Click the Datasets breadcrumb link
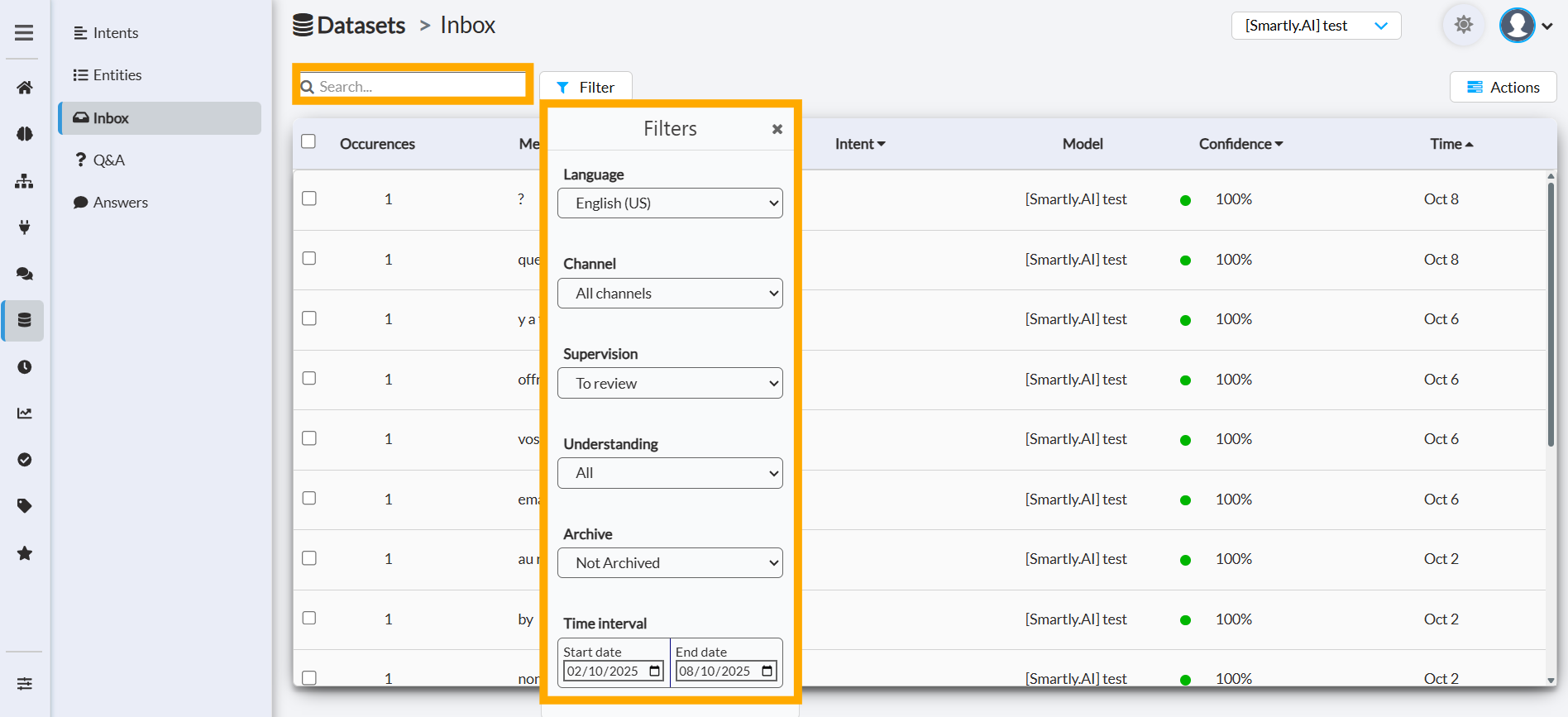This screenshot has height=717, width=1568. coord(349,26)
